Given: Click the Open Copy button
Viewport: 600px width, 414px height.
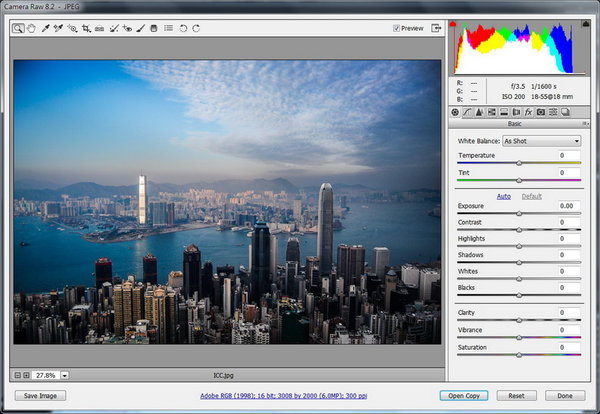Looking at the screenshot, I should tap(465, 395).
